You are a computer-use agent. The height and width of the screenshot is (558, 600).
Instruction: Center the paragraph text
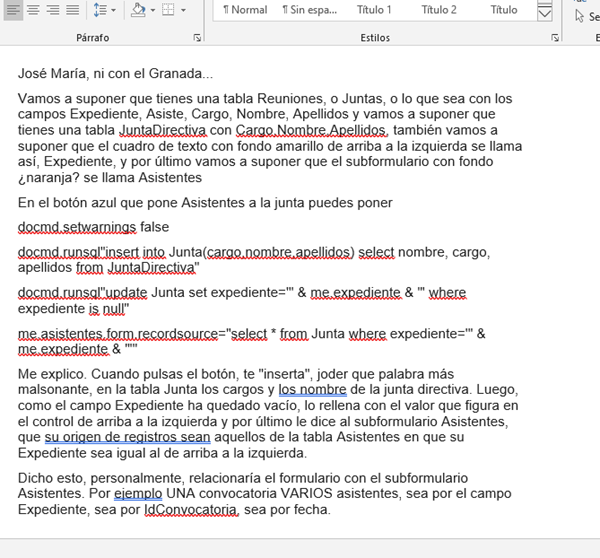point(31,10)
